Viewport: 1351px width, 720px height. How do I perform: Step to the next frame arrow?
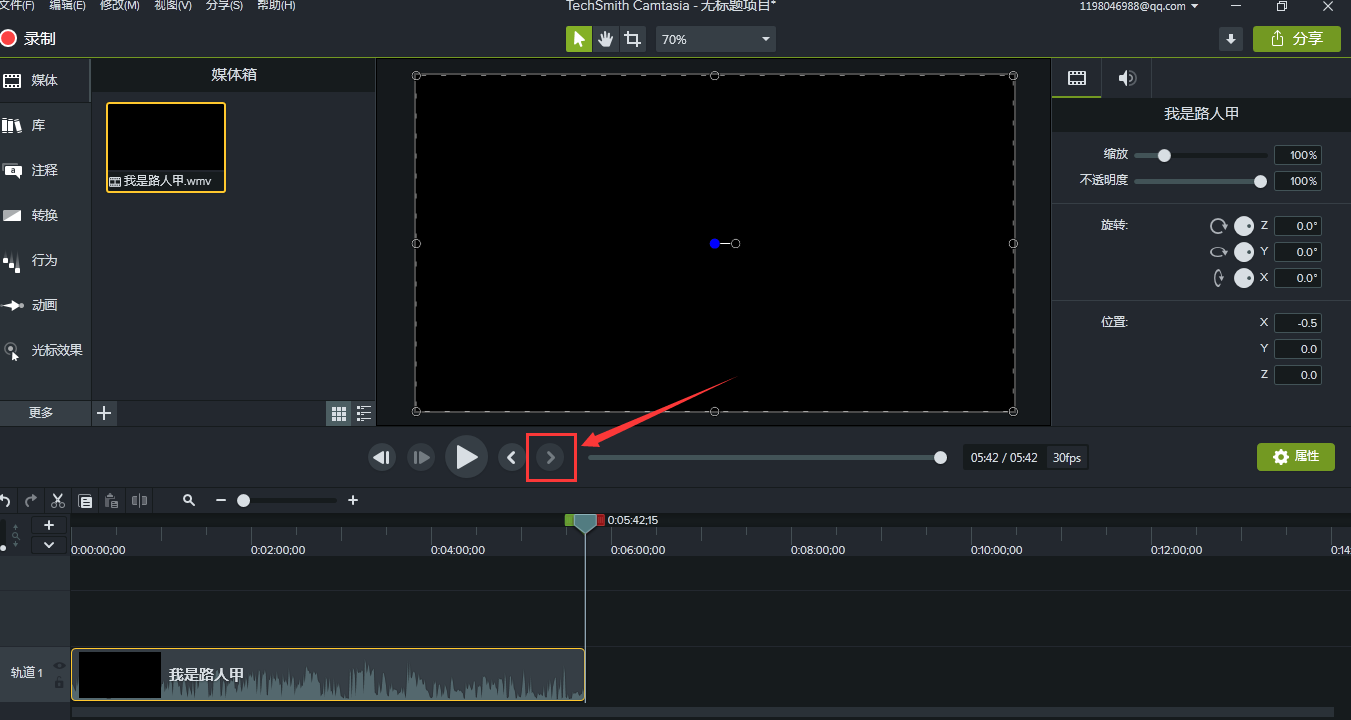(x=551, y=457)
